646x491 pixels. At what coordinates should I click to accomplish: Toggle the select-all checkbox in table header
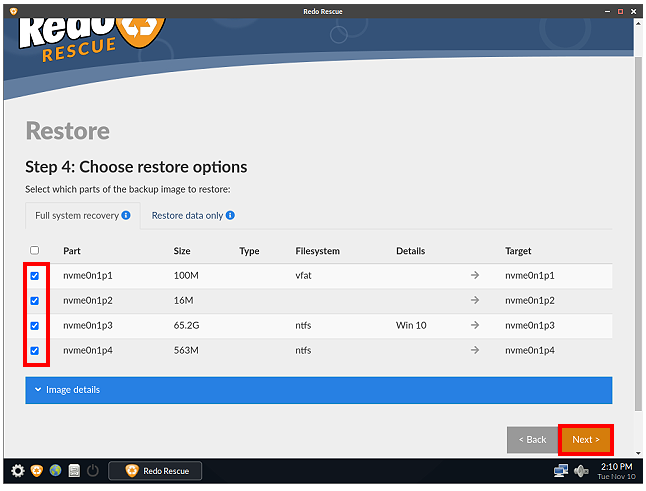coord(35,250)
